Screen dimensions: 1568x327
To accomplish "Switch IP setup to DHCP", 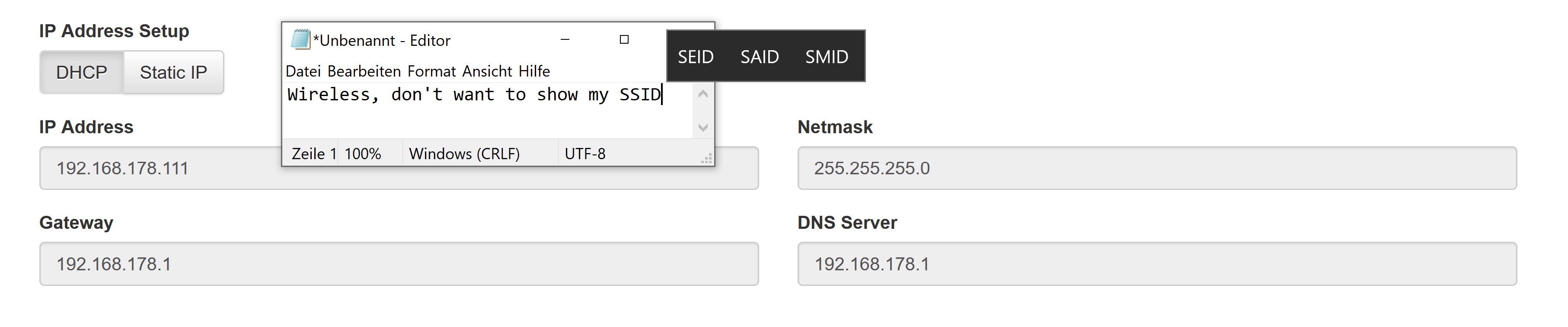I will coord(82,73).
